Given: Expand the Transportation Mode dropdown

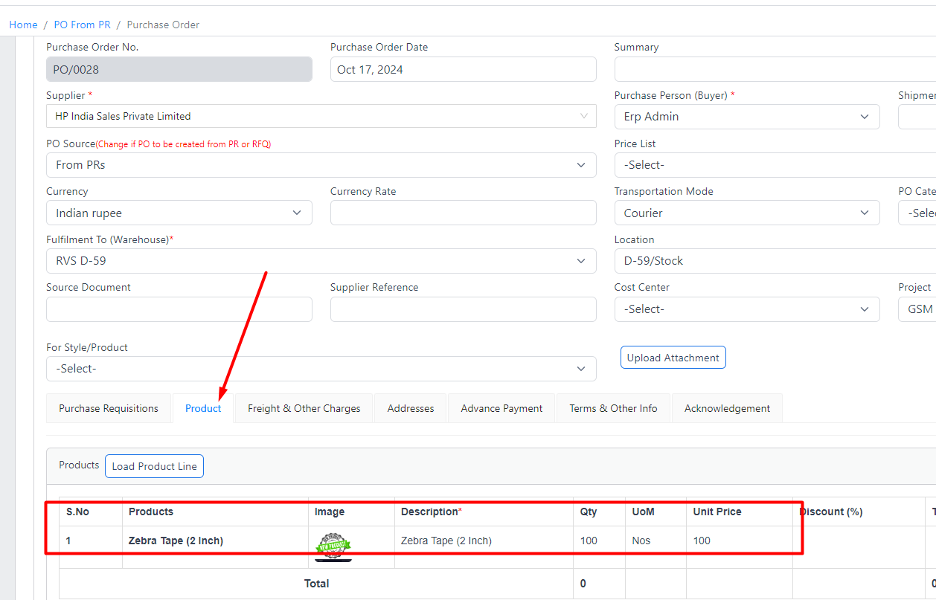Looking at the screenshot, I should tap(746, 213).
